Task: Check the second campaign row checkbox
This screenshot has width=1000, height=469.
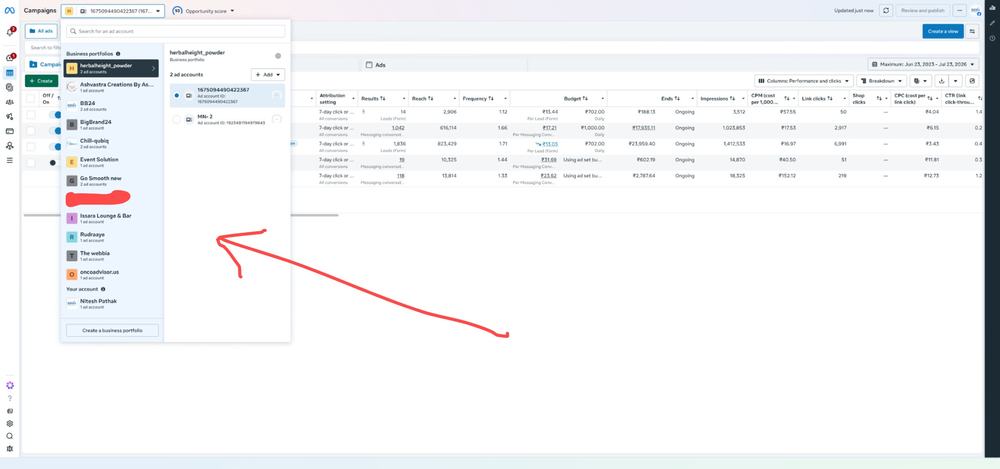Action: 31,130
